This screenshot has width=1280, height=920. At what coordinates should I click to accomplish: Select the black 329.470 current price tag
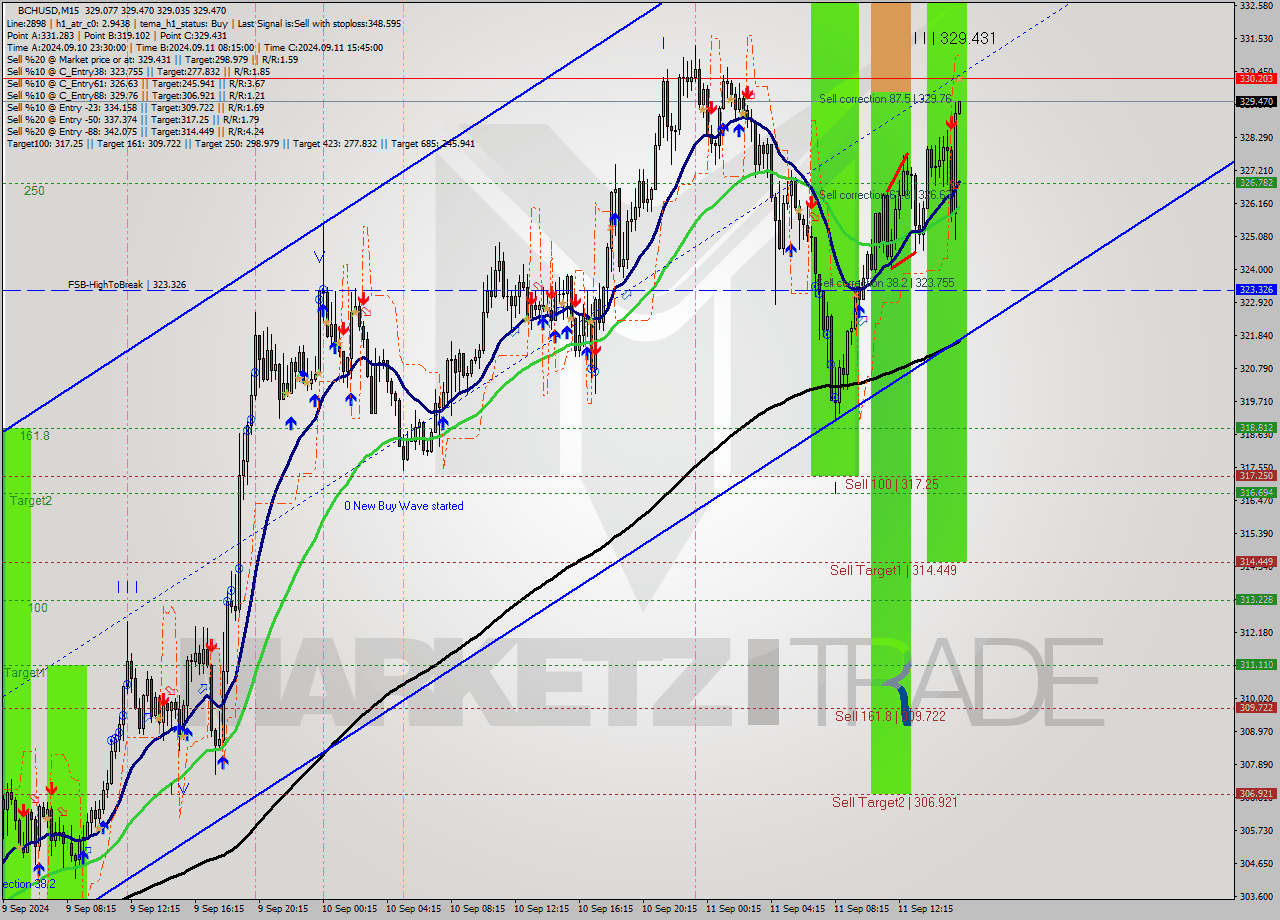[1256, 101]
